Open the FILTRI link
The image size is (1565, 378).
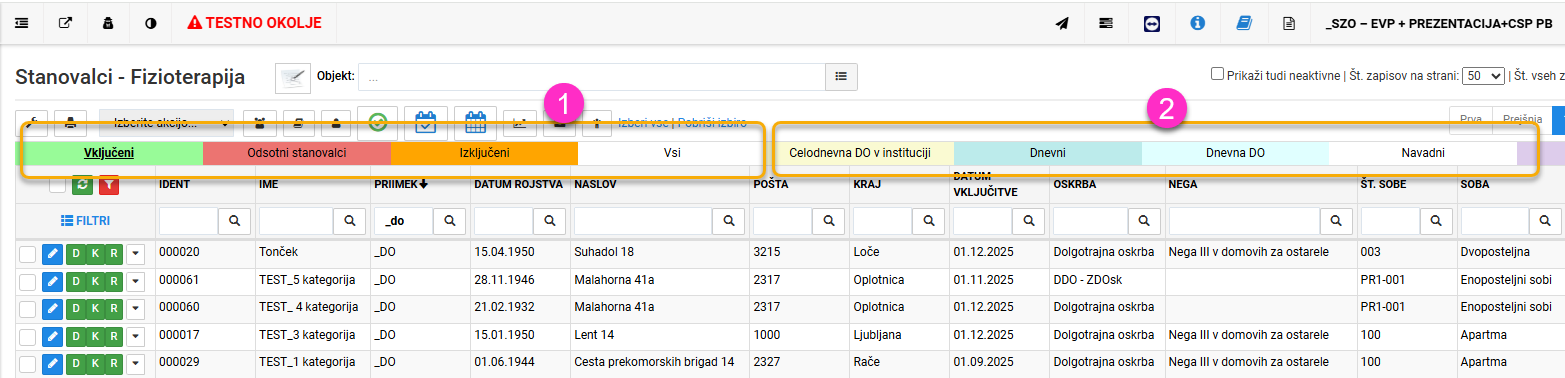point(86,220)
